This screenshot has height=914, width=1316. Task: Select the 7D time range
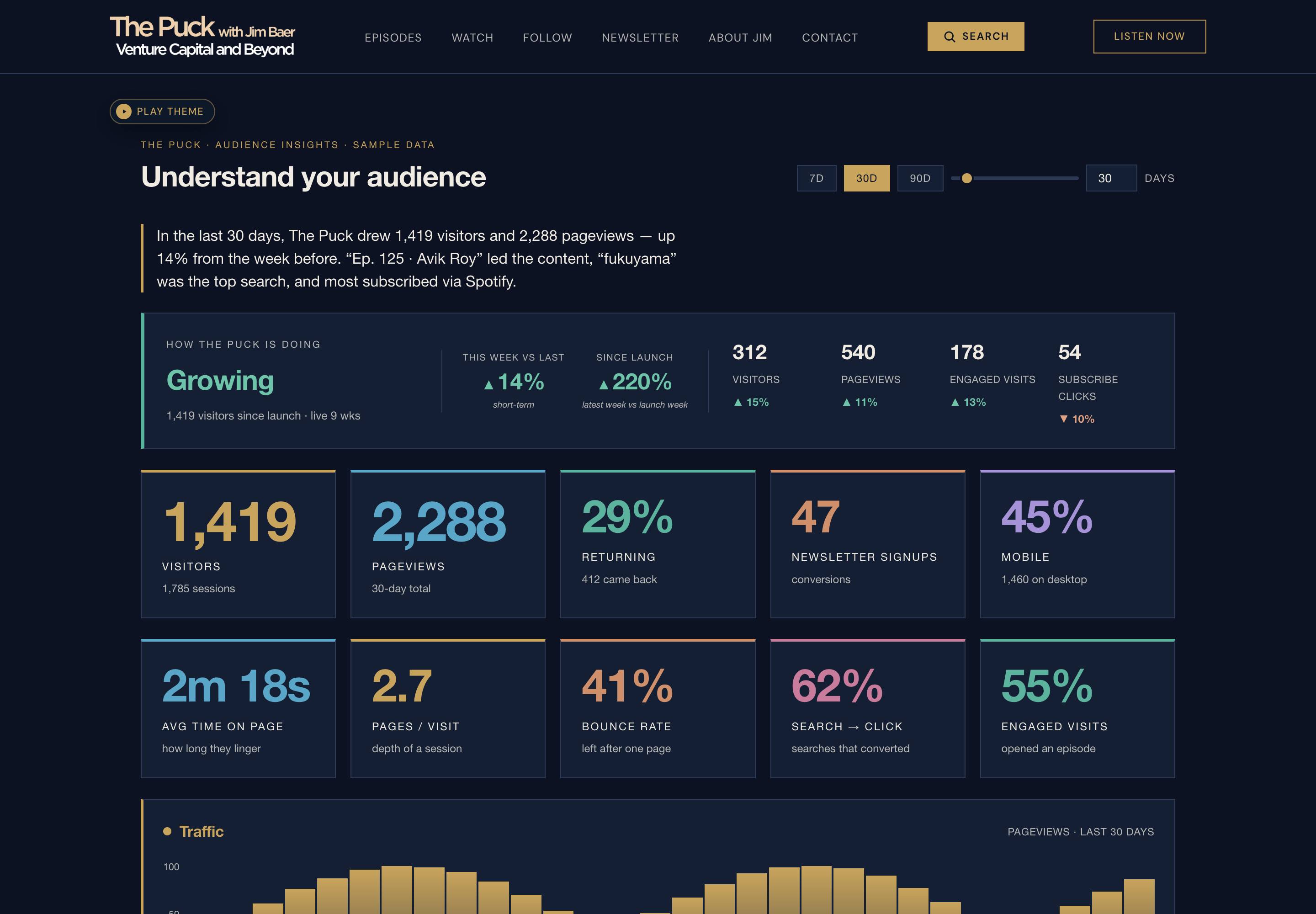816,178
